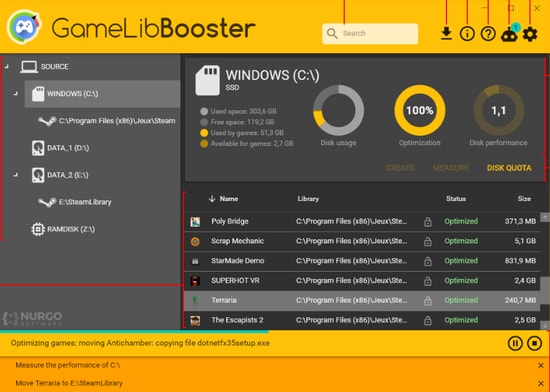The height and width of the screenshot is (392, 550).
Task: Click the RAMDISK chip icon
Action: 38,229
